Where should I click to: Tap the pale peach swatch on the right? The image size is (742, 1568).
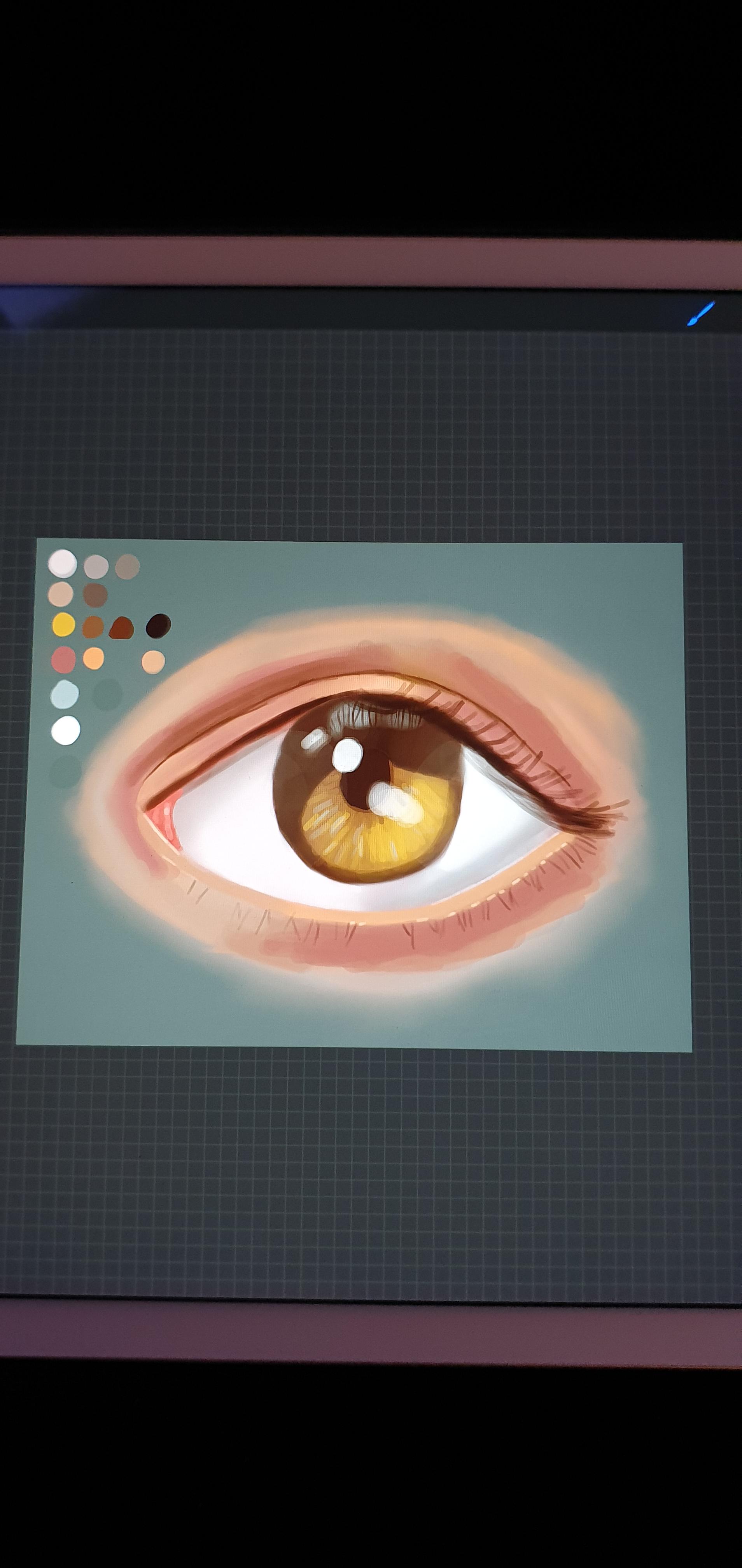tap(153, 663)
